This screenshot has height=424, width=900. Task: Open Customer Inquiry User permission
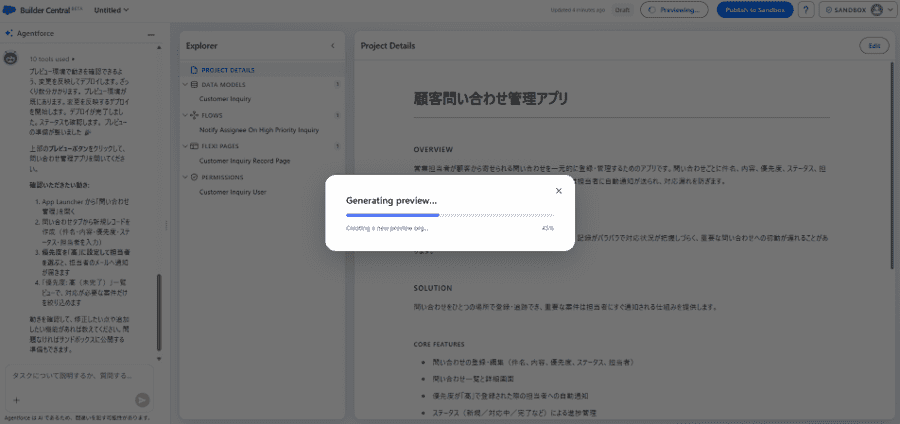(x=232, y=192)
